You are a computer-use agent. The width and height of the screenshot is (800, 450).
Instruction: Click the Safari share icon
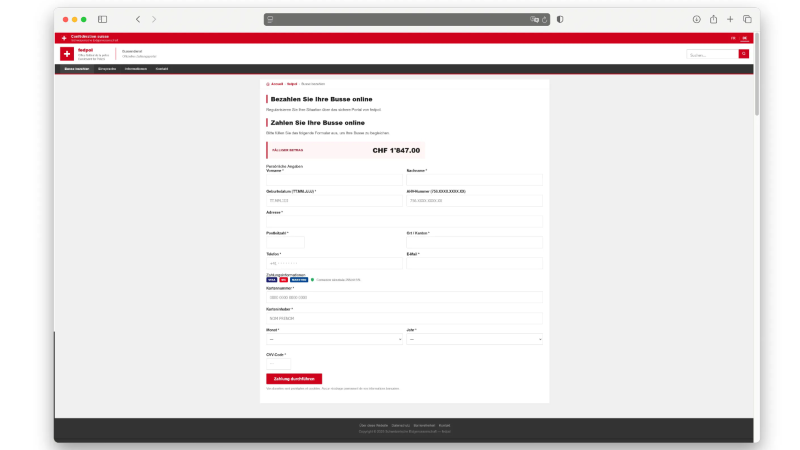(713, 19)
